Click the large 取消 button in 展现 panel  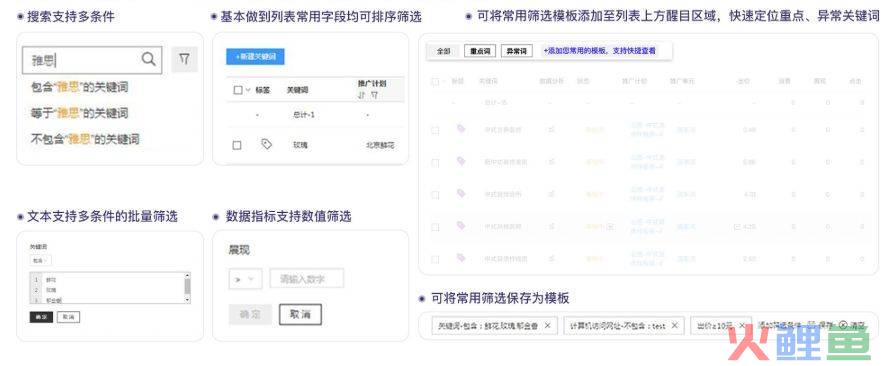[300, 315]
